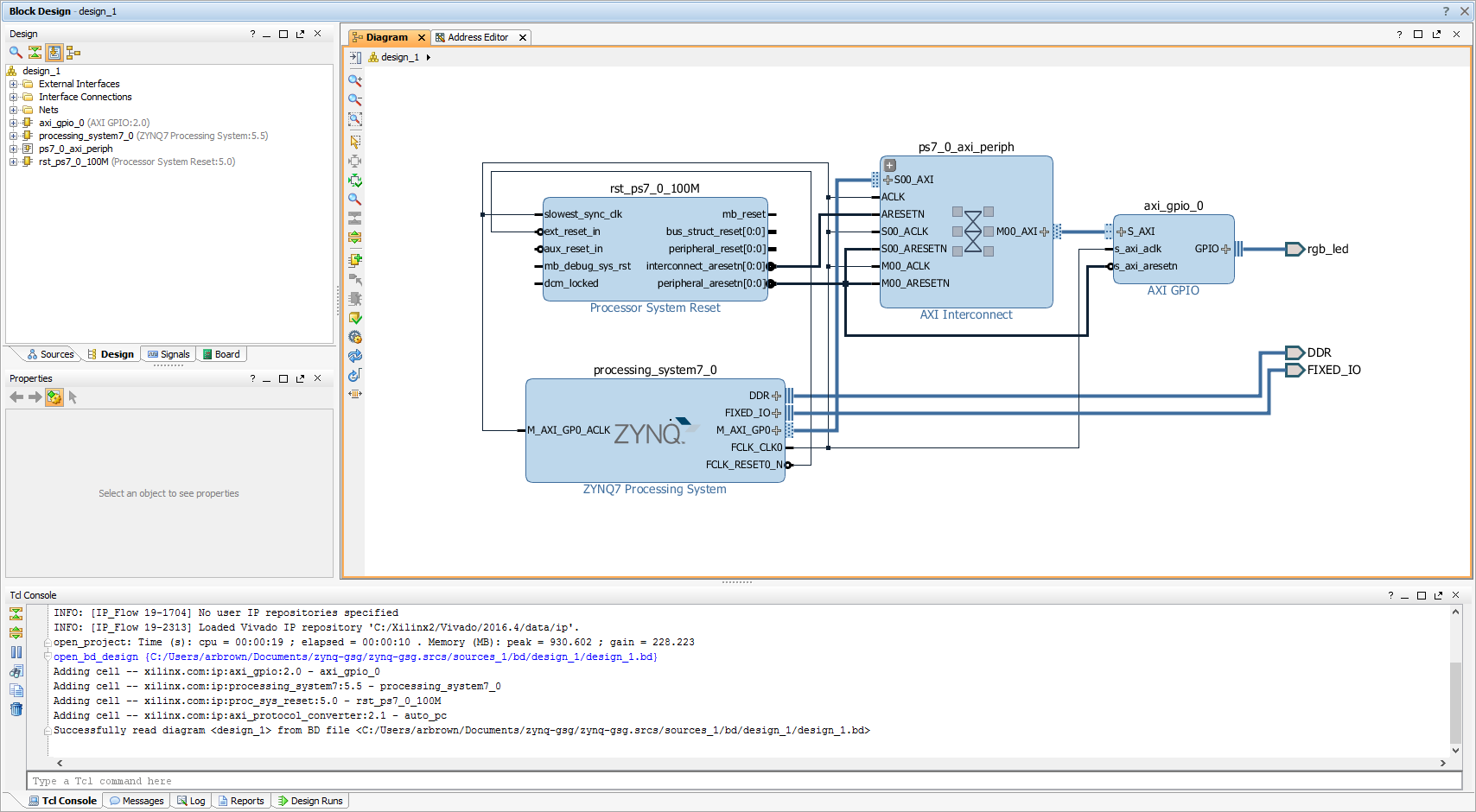This screenshot has width=1476, height=812.
Task: Click the Validate Design checkmark icon
Action: (355, 318)
